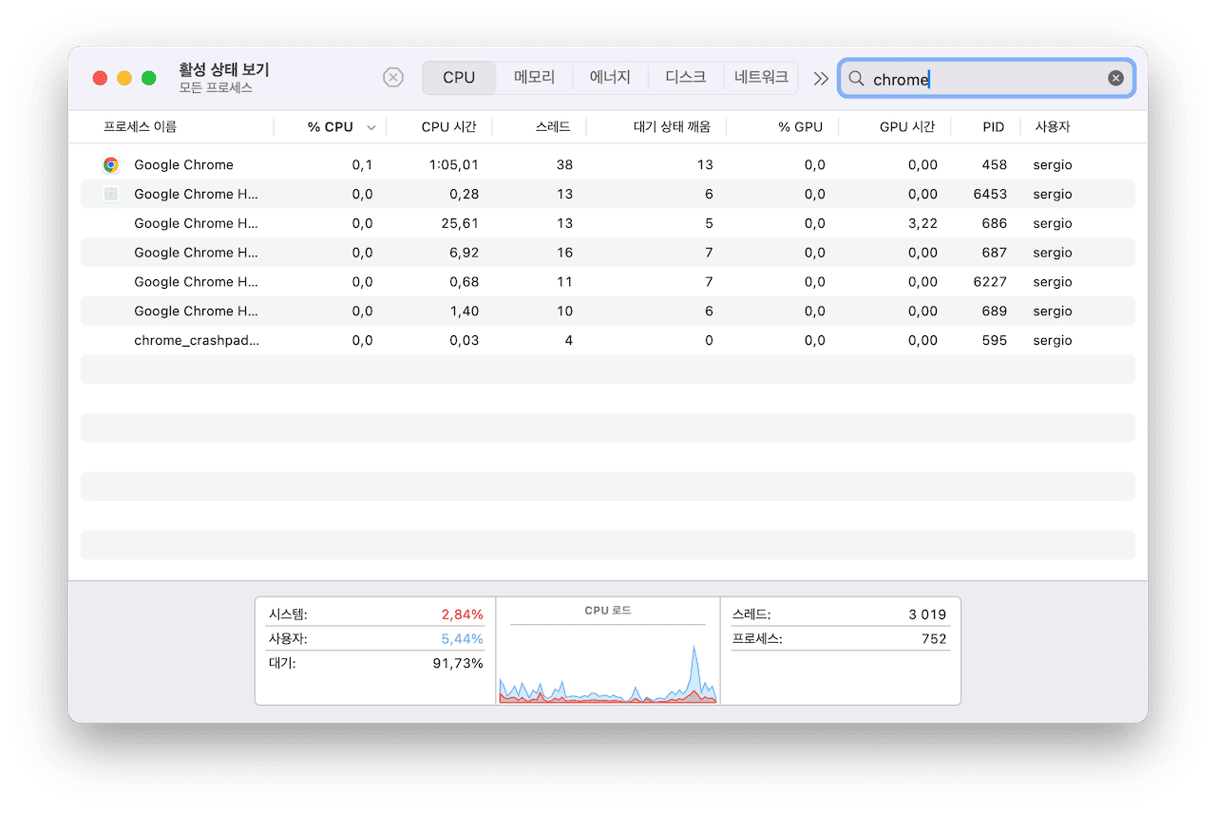The width and height of the screenshot is (1216, 813).
Task: Sort by 프로세스 이름 column header
Action: tap(140, 127)
